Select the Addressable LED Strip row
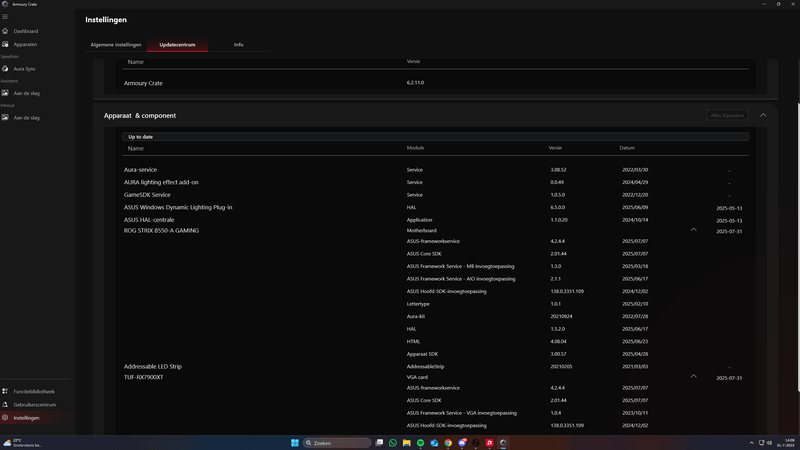Image resolution: width=800 pixels, height=450 pixels. 435,366
